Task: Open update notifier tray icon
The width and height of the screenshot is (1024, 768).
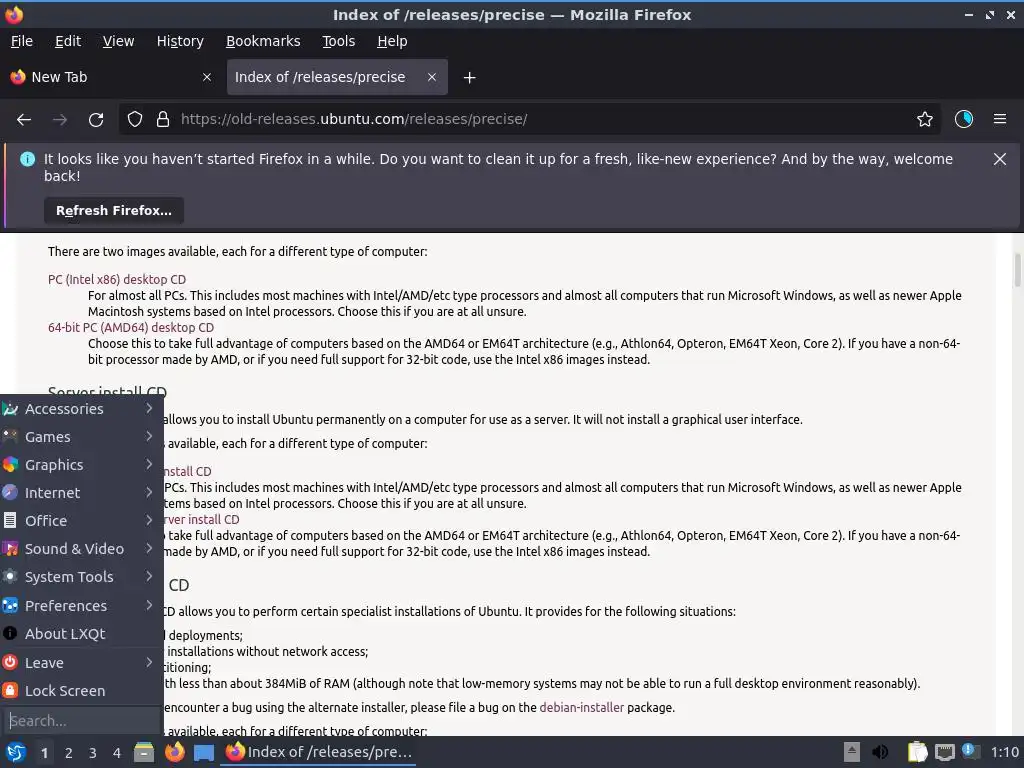Action: (x=970, y=751)
